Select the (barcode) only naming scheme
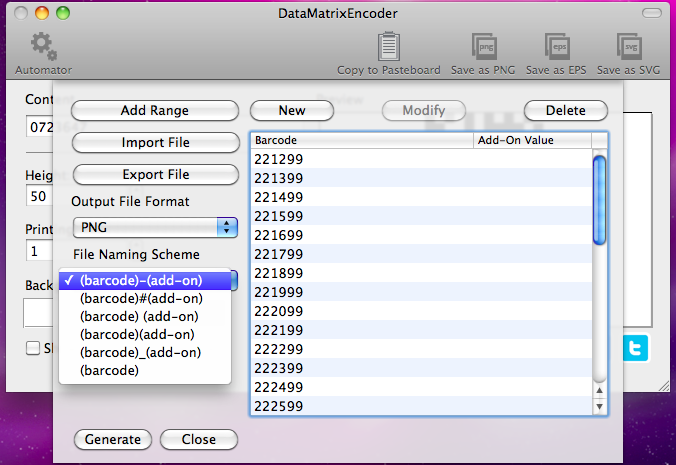 point(145,370)
